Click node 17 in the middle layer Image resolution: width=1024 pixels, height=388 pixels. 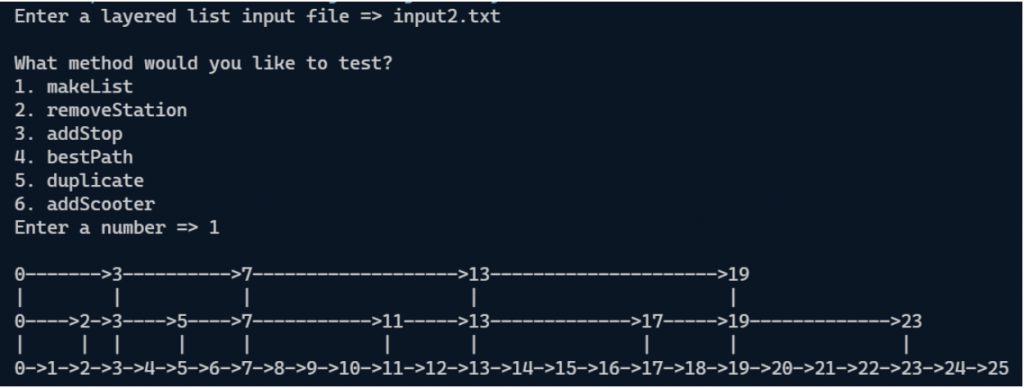(652, 321)
